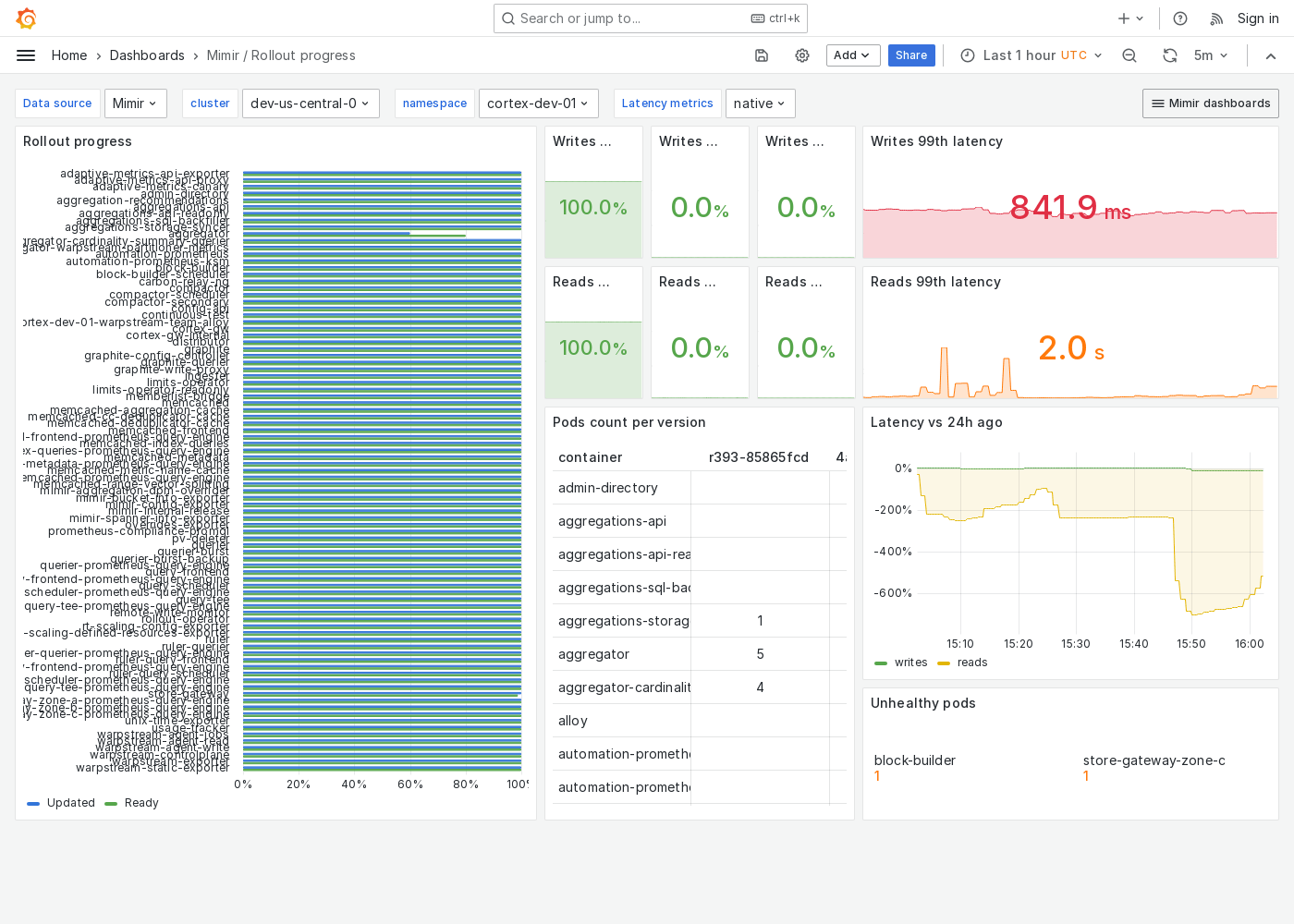Viewport: 1294px width, 924px height.
Task: Collapse the top toolbar chevron
Action: (x=1271, y=55)
